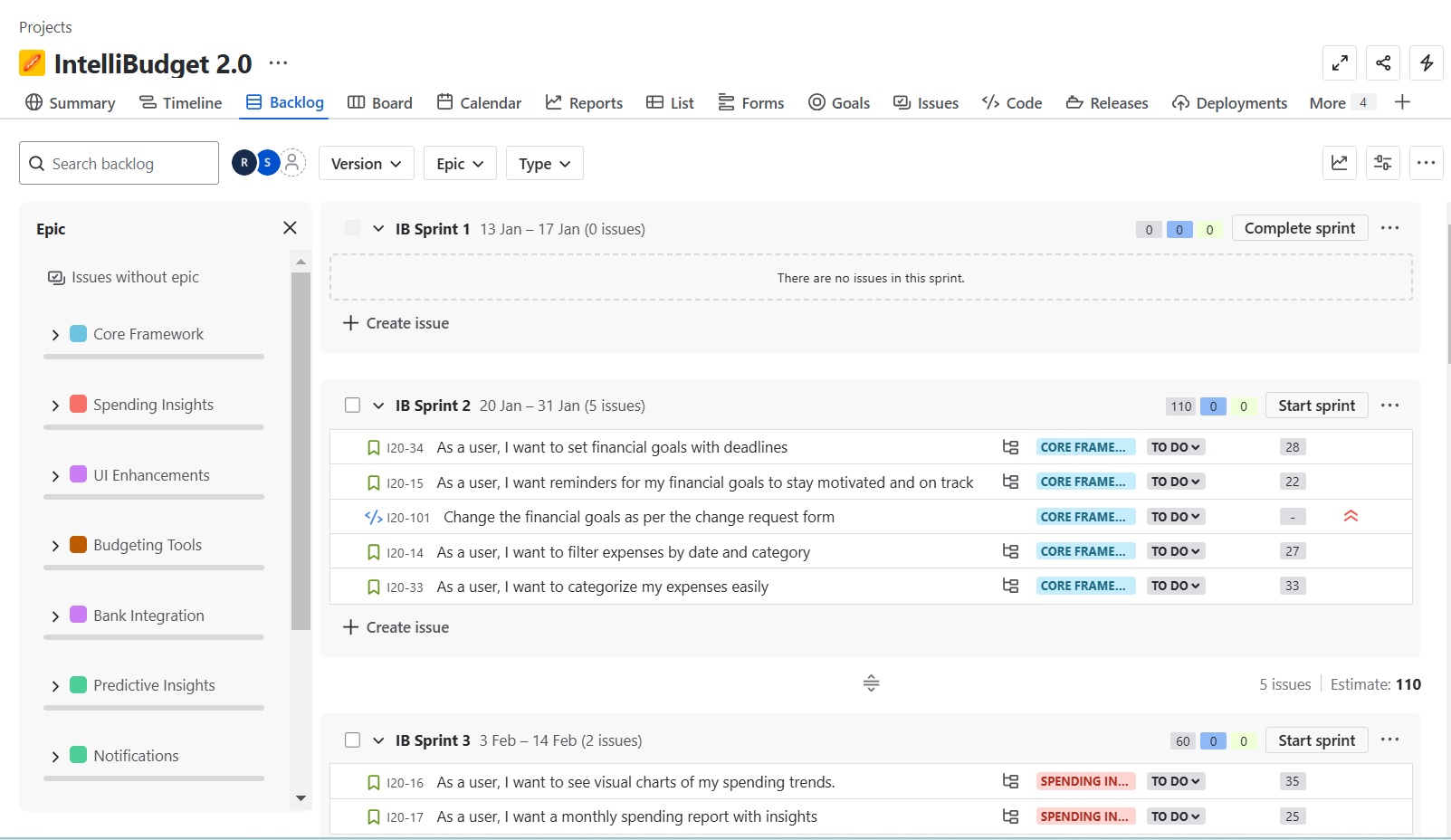Open the Version filter dropdown
Screen dimensions: 1451x840
366,163
